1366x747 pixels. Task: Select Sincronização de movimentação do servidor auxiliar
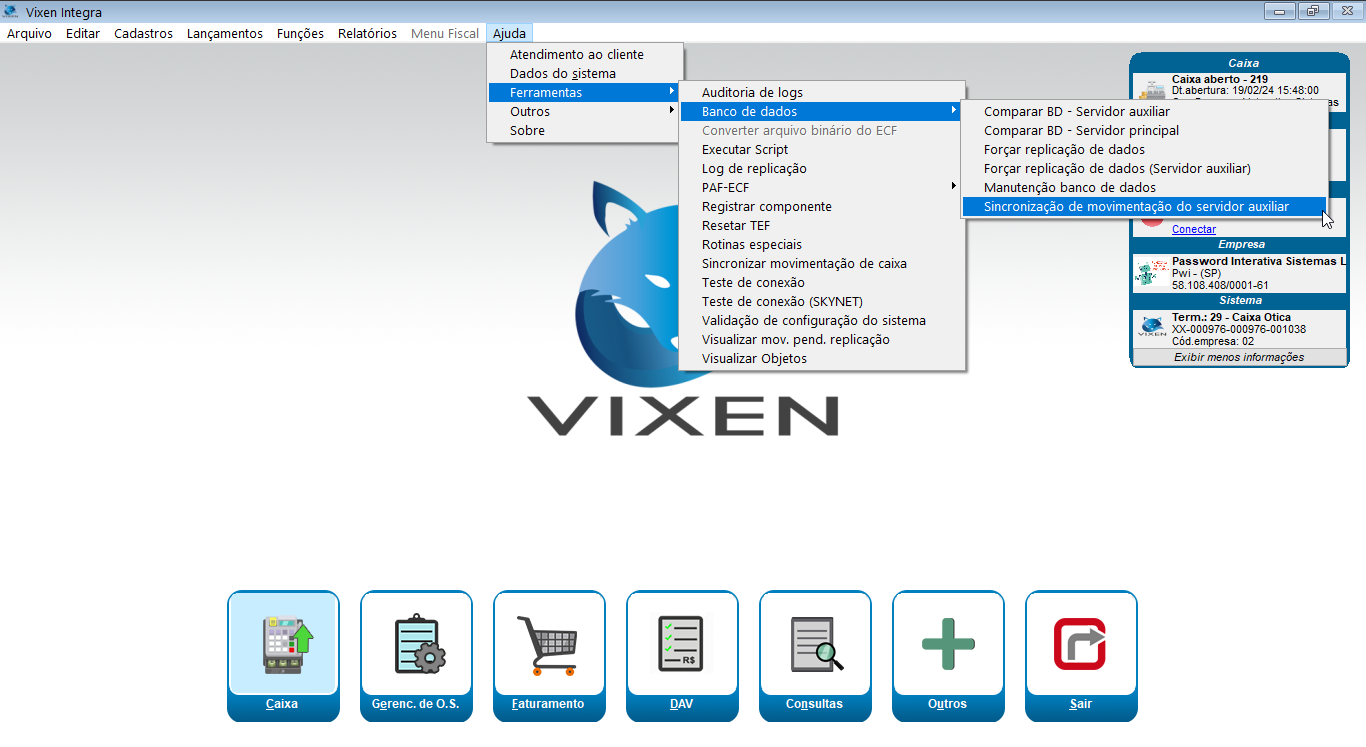point(1136,207)
